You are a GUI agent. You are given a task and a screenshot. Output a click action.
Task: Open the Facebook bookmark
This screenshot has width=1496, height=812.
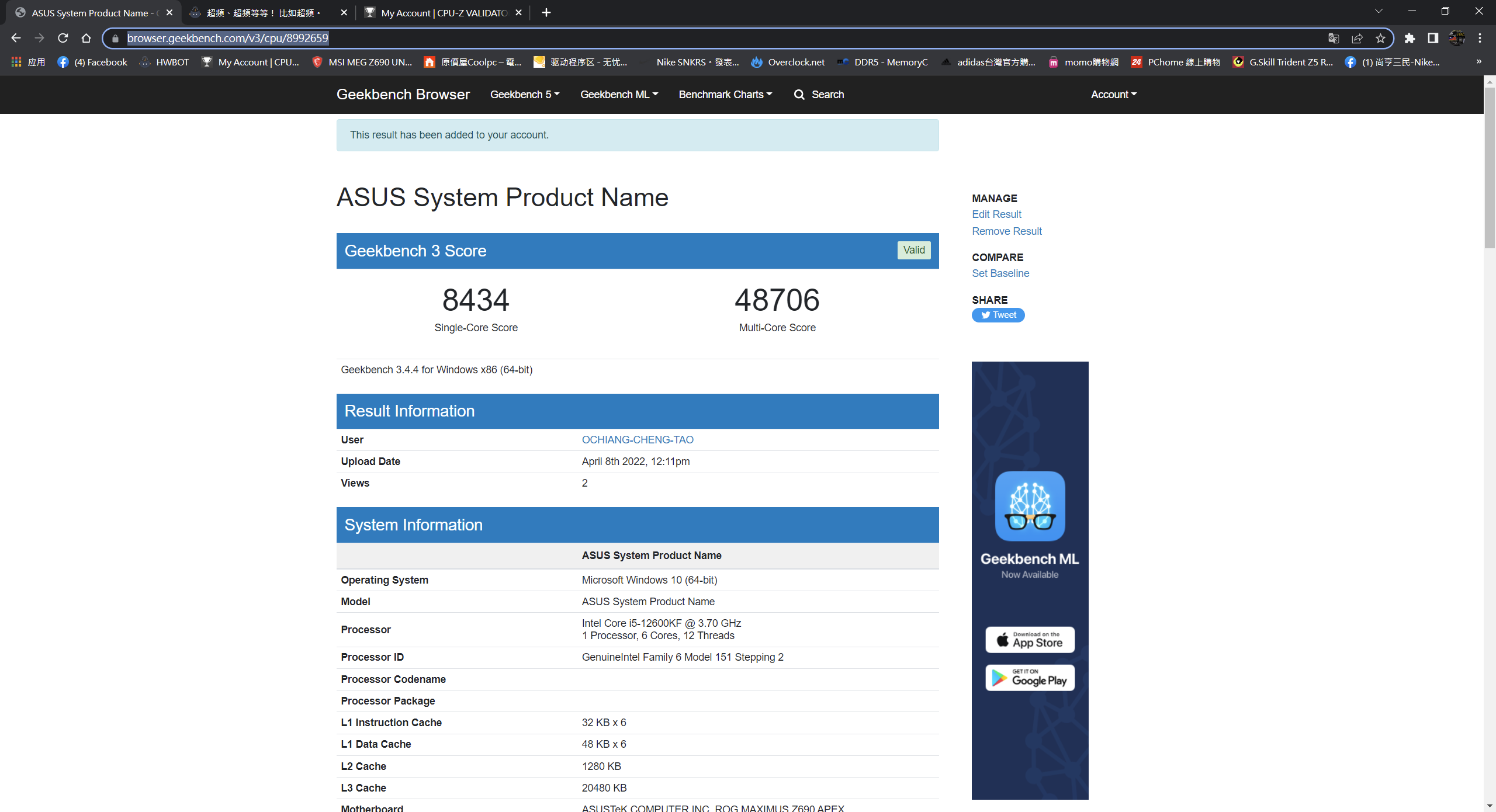[92, 62]
